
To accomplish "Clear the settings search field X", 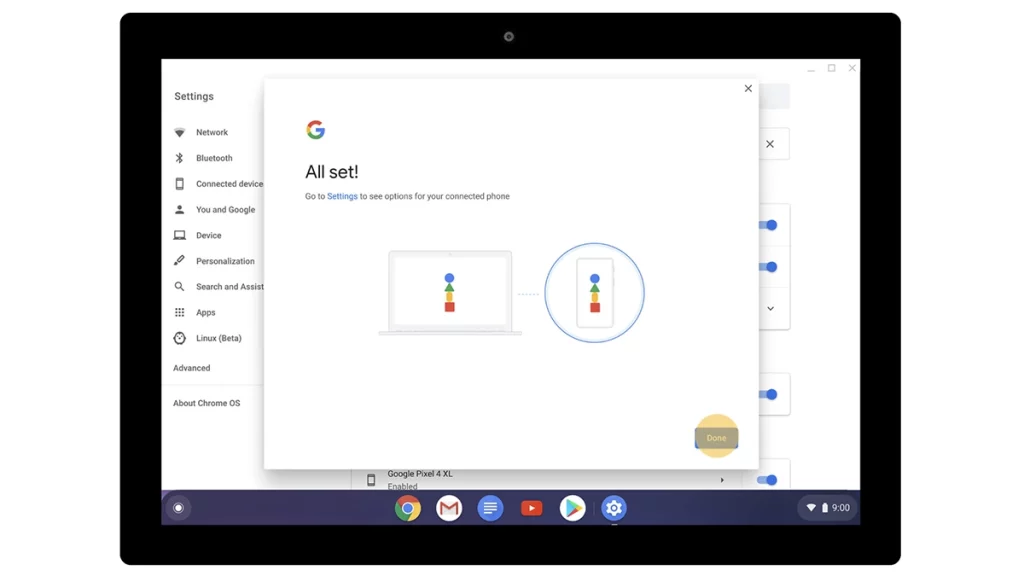I will click(770, 144).
